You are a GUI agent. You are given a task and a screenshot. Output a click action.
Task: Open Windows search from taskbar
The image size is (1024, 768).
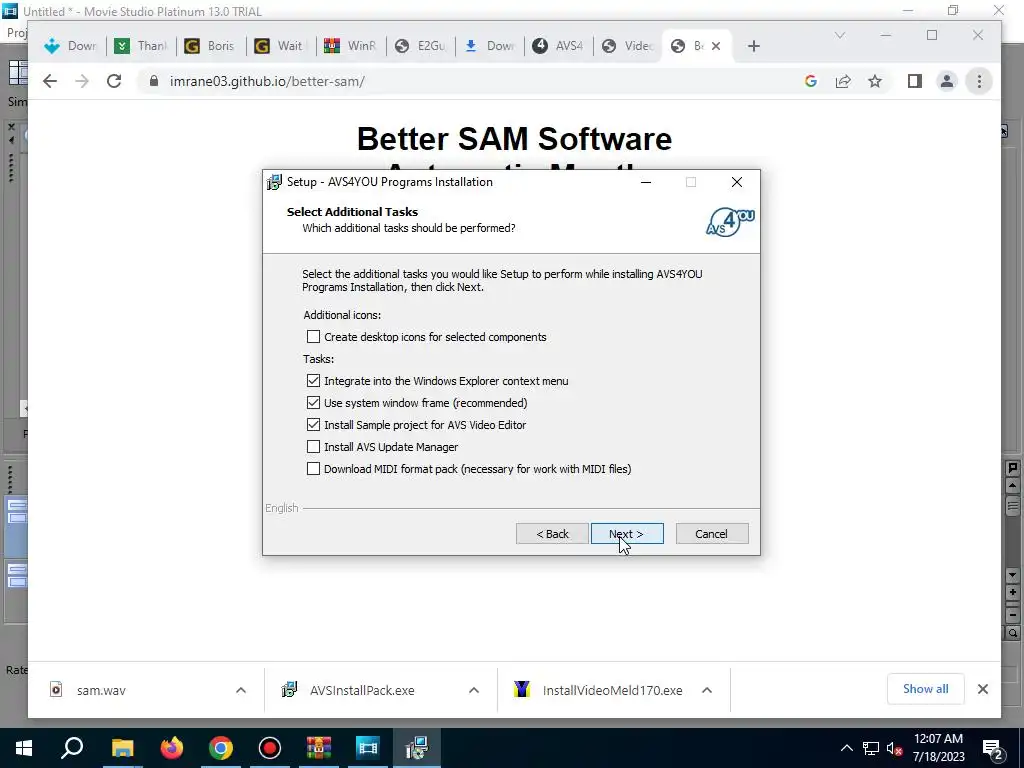pos(72,748)
